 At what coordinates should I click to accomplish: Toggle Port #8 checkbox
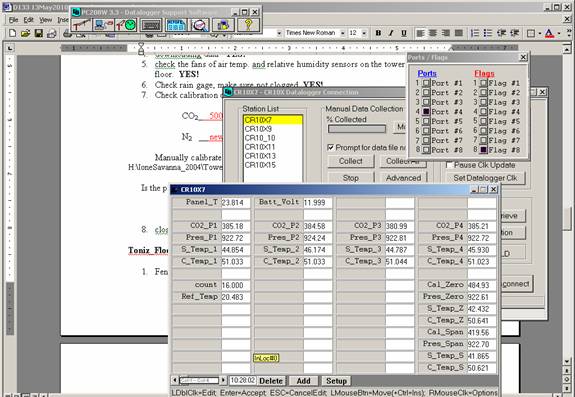coord(426,150)
